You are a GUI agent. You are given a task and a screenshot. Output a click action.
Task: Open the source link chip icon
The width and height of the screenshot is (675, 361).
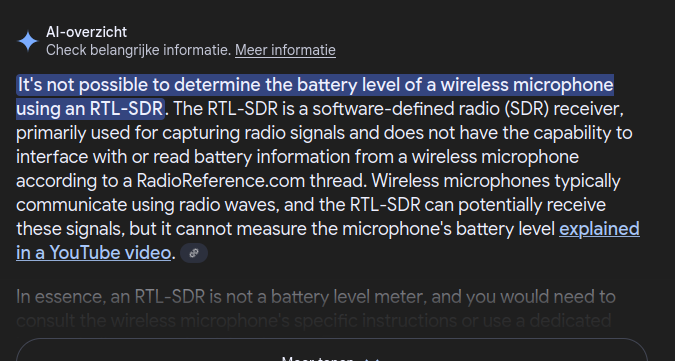click(x=194, y=253)
